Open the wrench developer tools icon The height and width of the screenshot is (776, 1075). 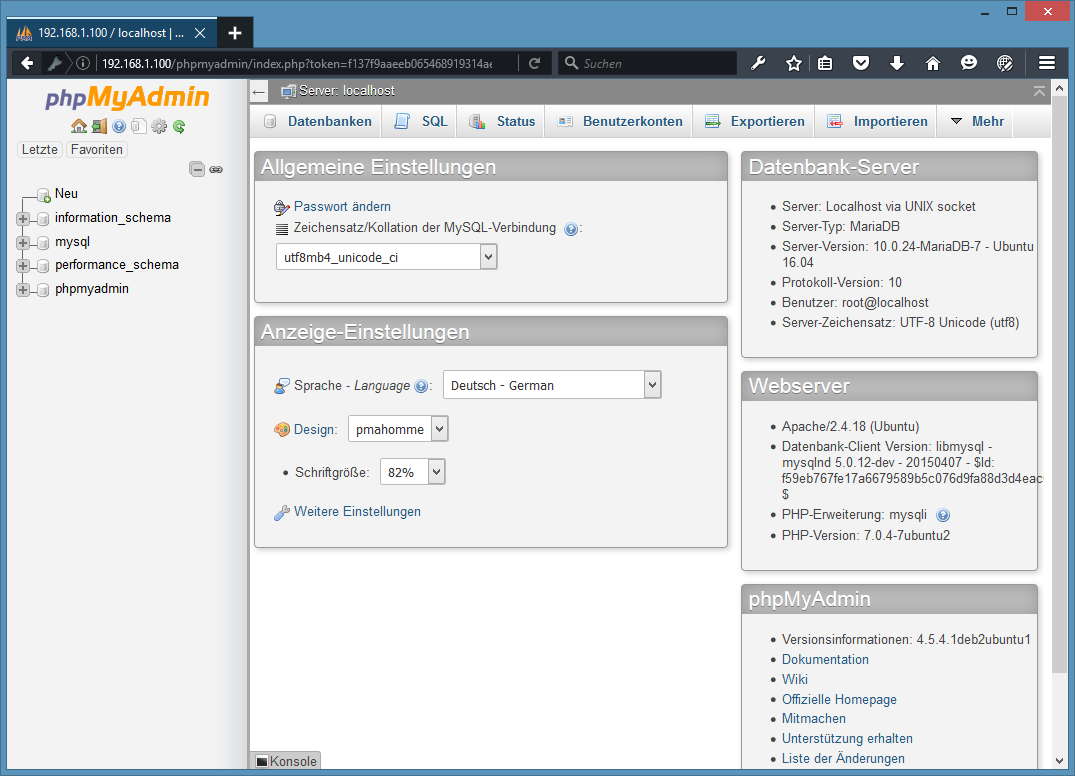(758, 64)
